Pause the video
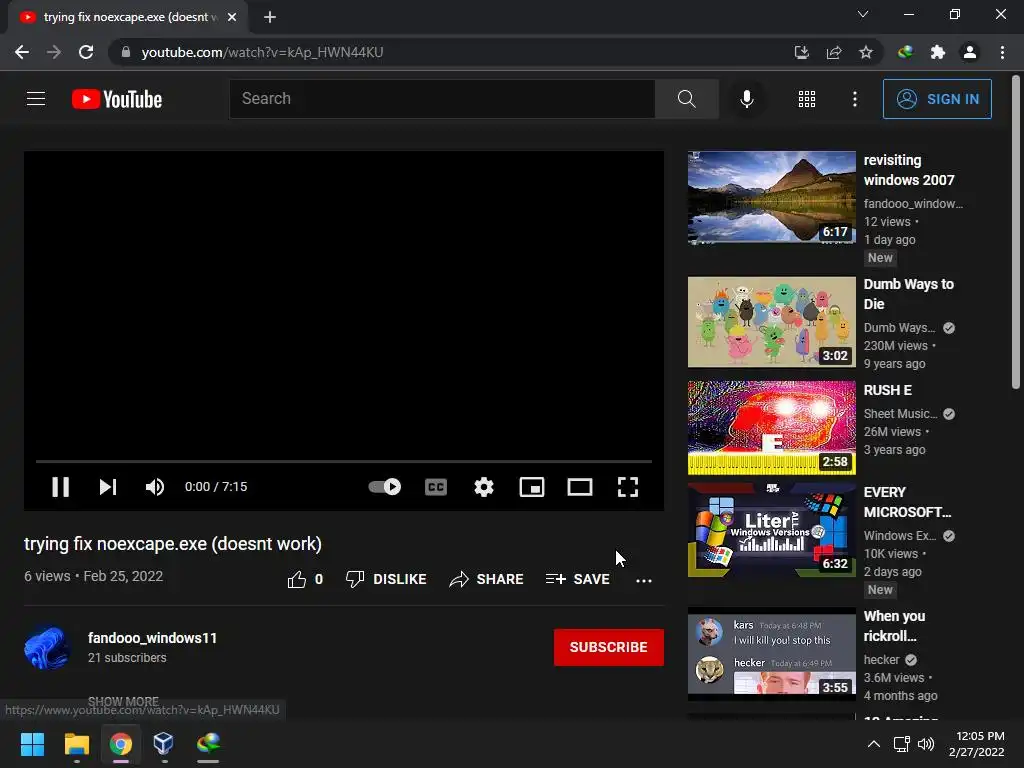The image size is (1024, 768). [x=60, y=487]
